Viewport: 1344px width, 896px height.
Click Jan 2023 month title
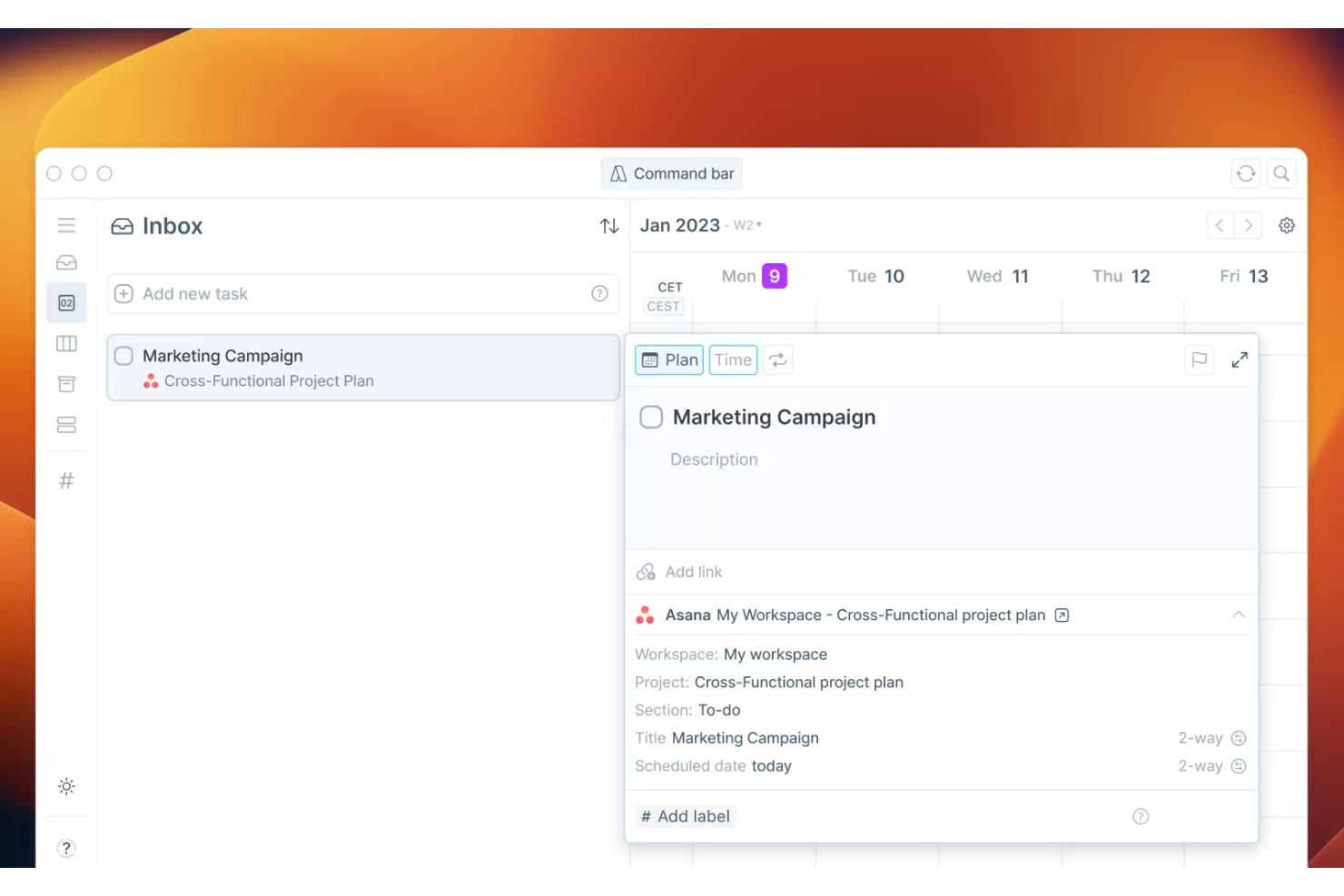[x=679, y=225]
